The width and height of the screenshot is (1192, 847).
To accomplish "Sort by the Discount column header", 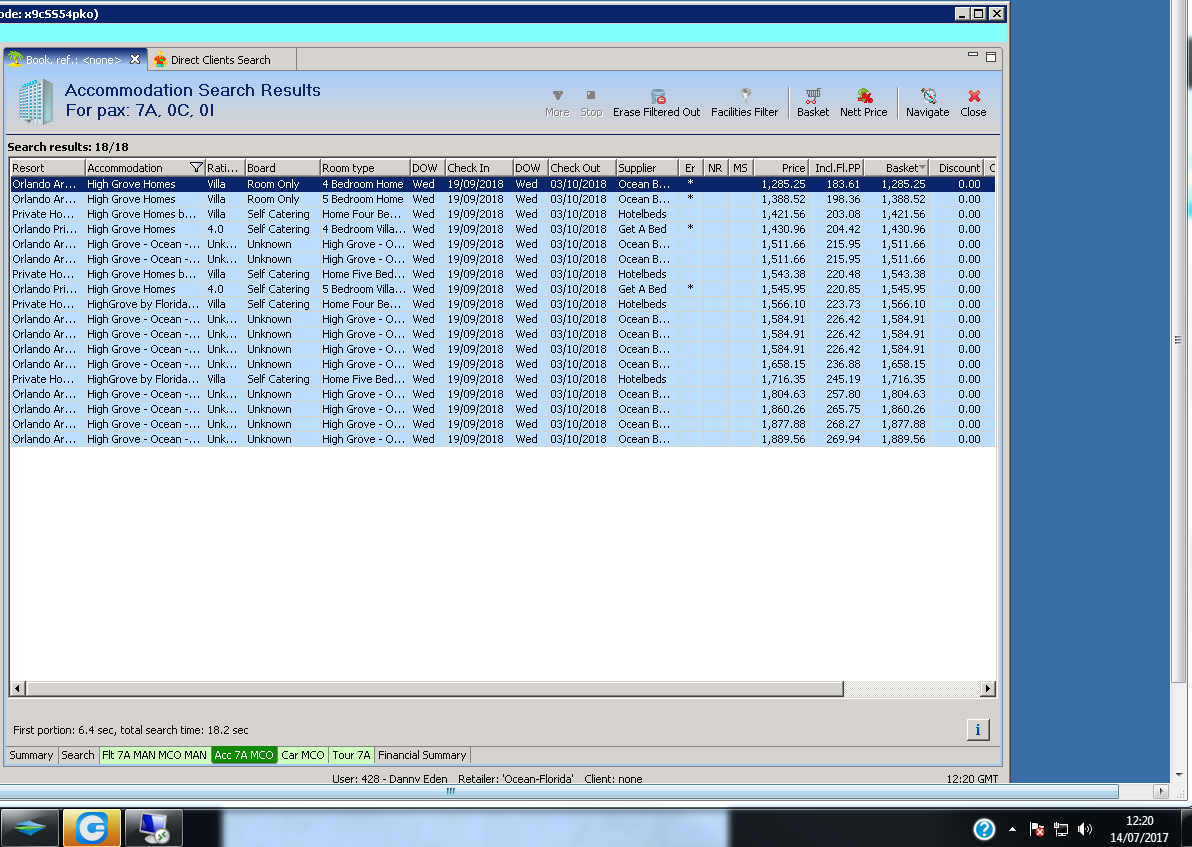I will coord(957,167).
